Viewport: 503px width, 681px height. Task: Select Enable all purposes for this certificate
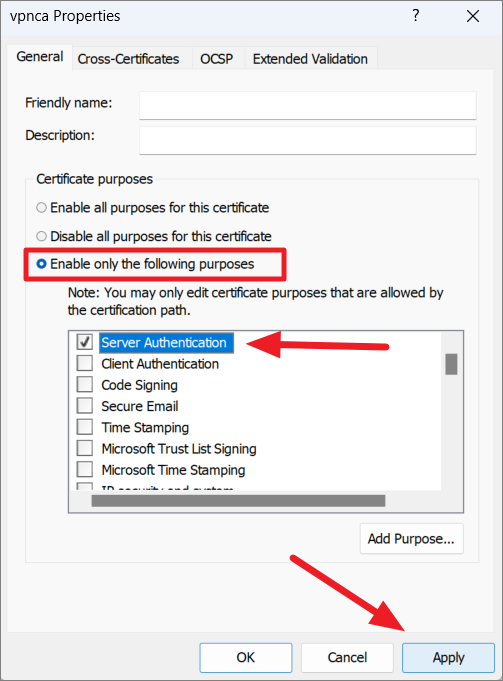click(x=41, y=208)
